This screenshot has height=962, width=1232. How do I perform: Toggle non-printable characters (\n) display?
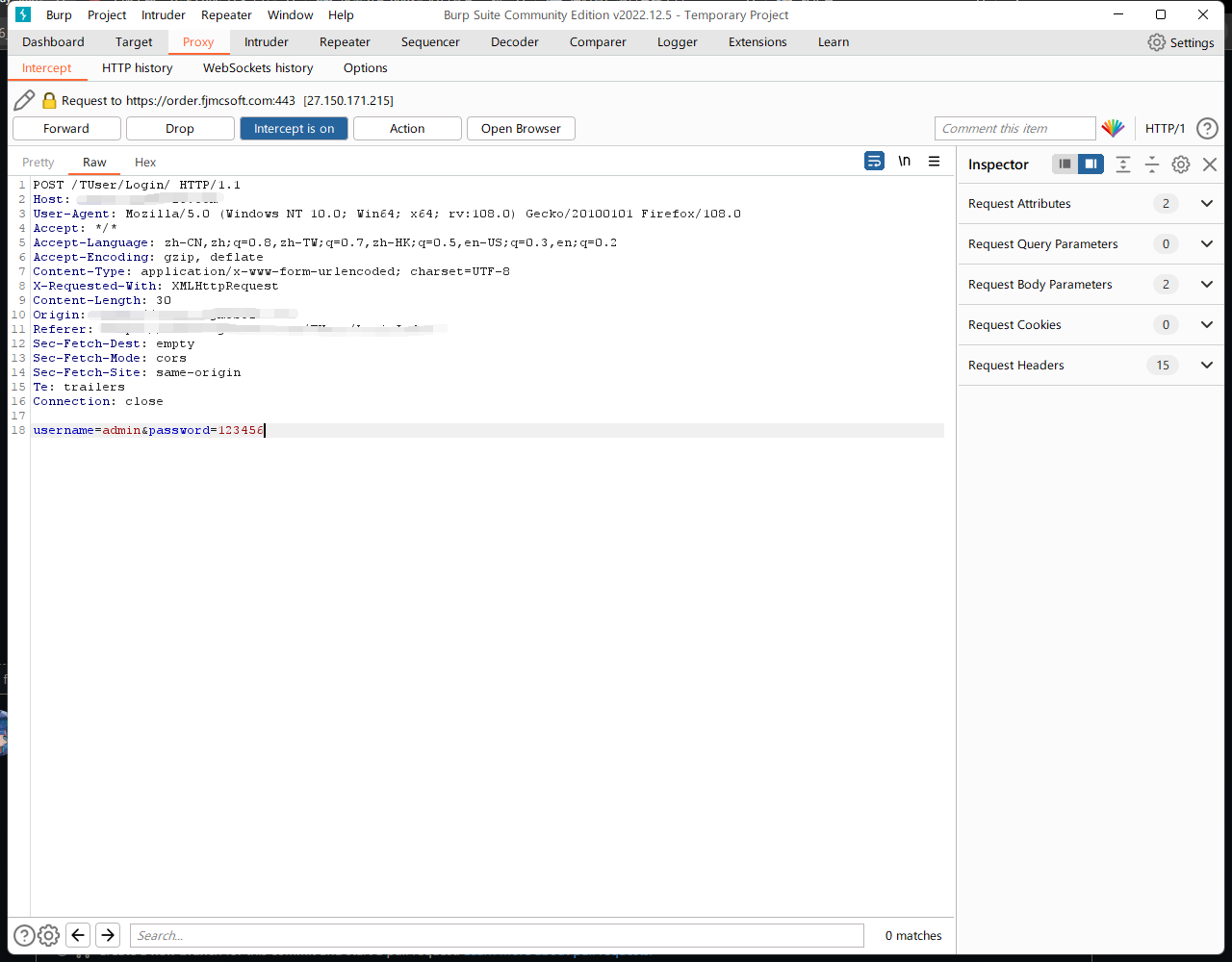[904, 162]
